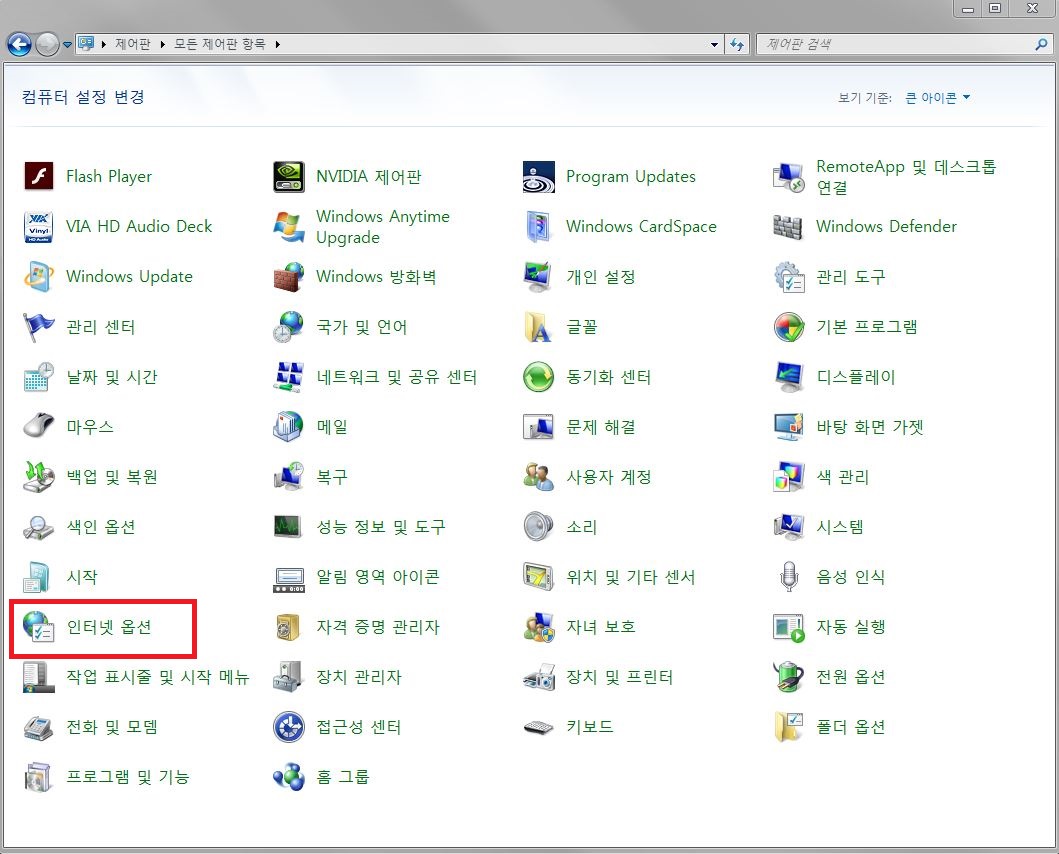This screenshot has width=1059, height=854.
Task: Click the '네트워크 및 공유 센터' link
Action: click(x=396, y=377)
